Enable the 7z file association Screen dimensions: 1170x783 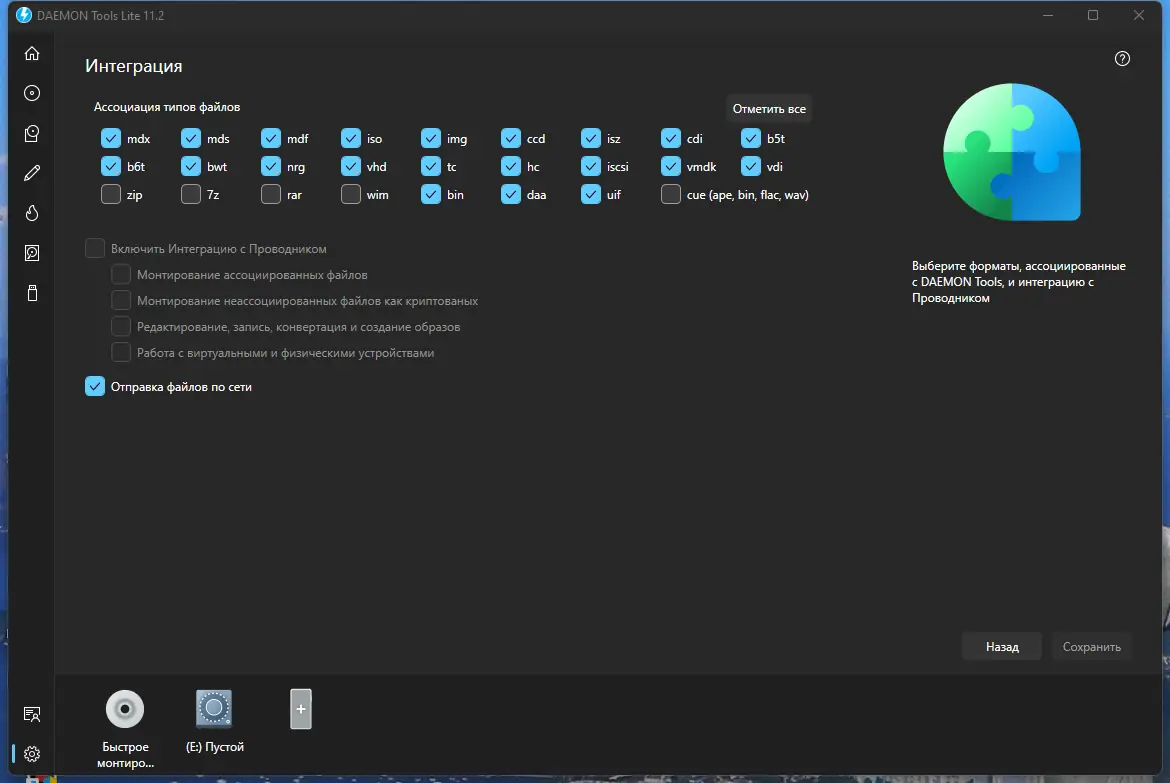[190, 194]
